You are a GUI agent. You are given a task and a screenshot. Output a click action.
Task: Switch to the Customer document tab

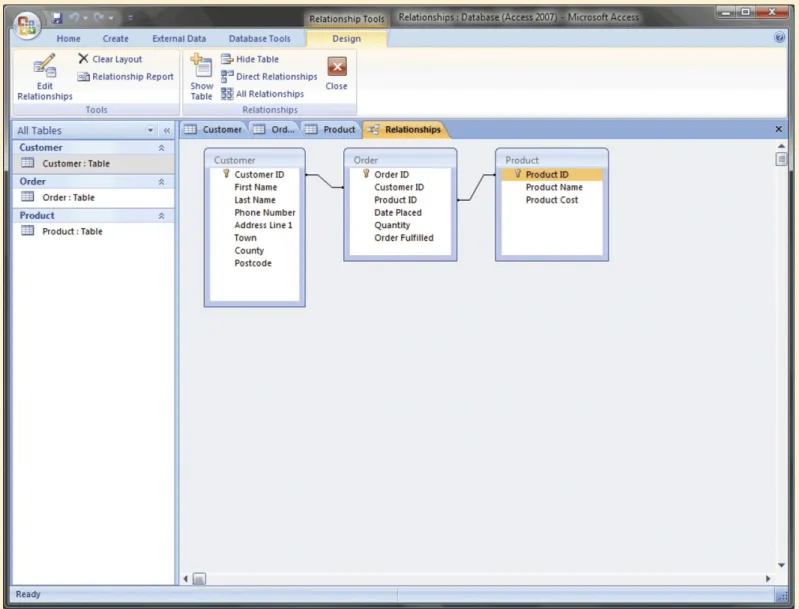click(x=214, y=129)
